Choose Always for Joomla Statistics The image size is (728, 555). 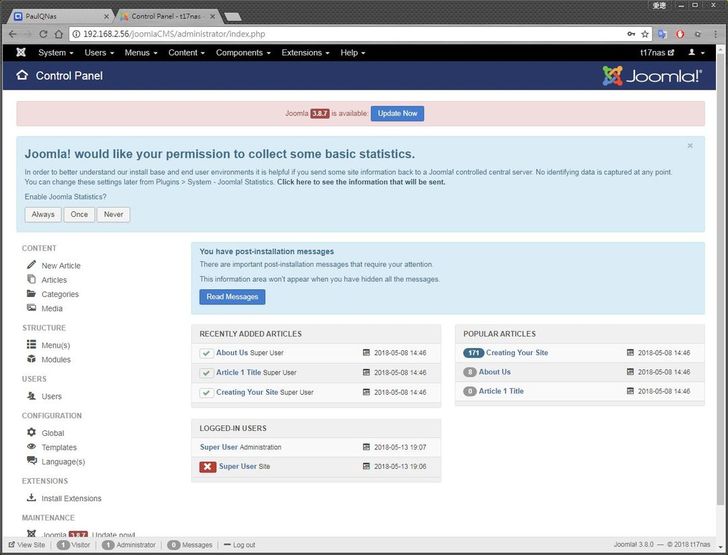pos(43,214)
